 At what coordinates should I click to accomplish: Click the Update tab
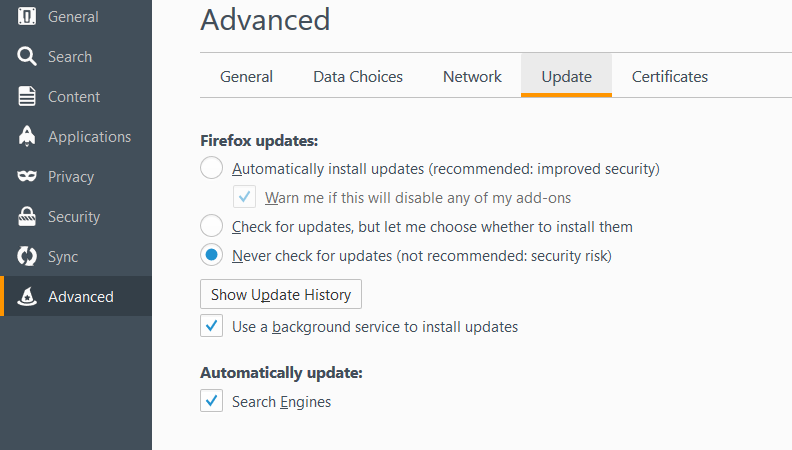(566, 76)
